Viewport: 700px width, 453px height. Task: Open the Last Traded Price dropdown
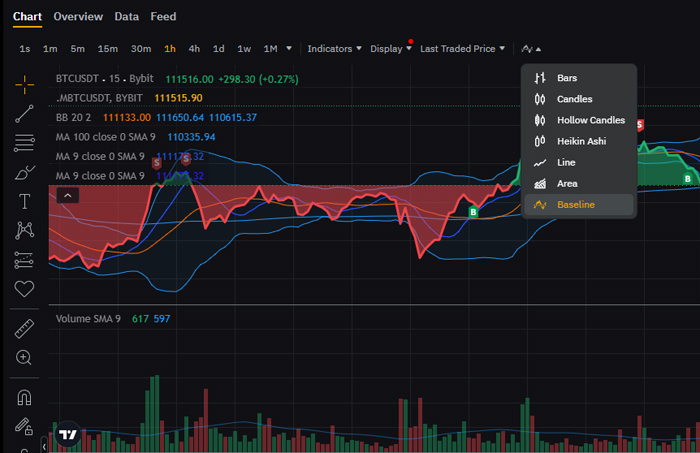462,49
